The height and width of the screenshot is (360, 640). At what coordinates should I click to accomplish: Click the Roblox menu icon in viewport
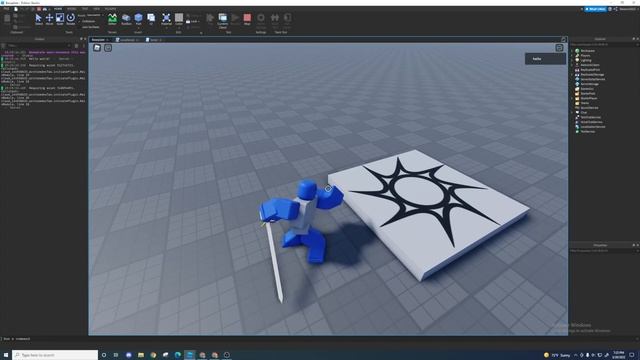coord(97,48)
